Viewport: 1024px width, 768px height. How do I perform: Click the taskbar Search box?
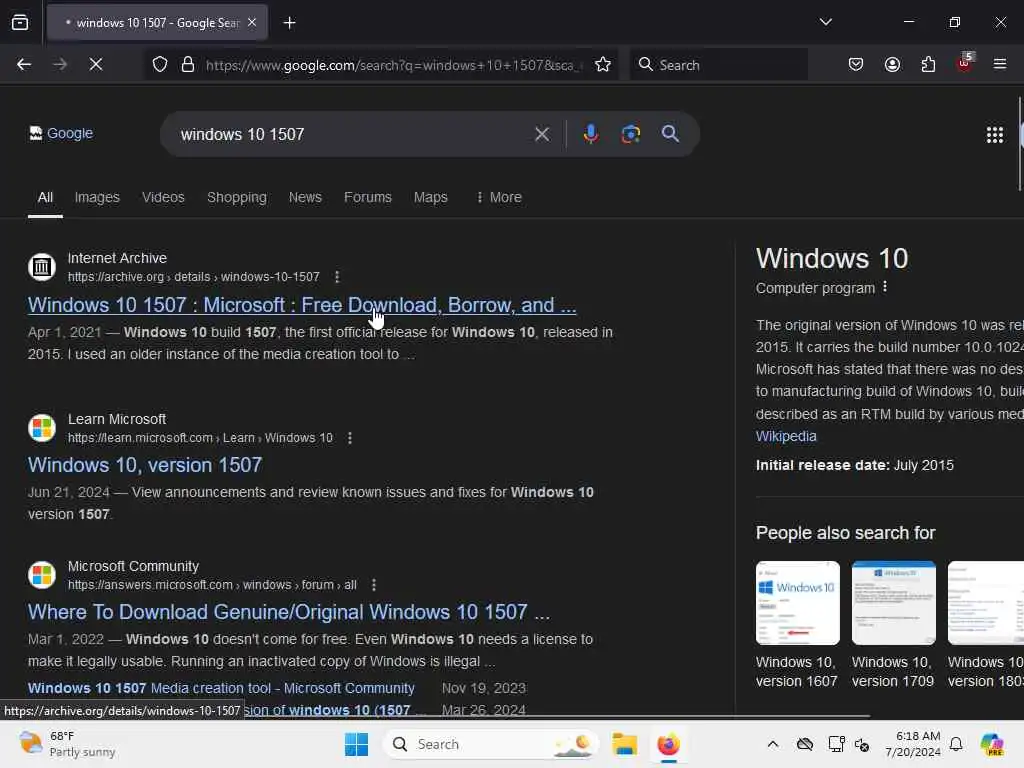click(x=491, y=744)
